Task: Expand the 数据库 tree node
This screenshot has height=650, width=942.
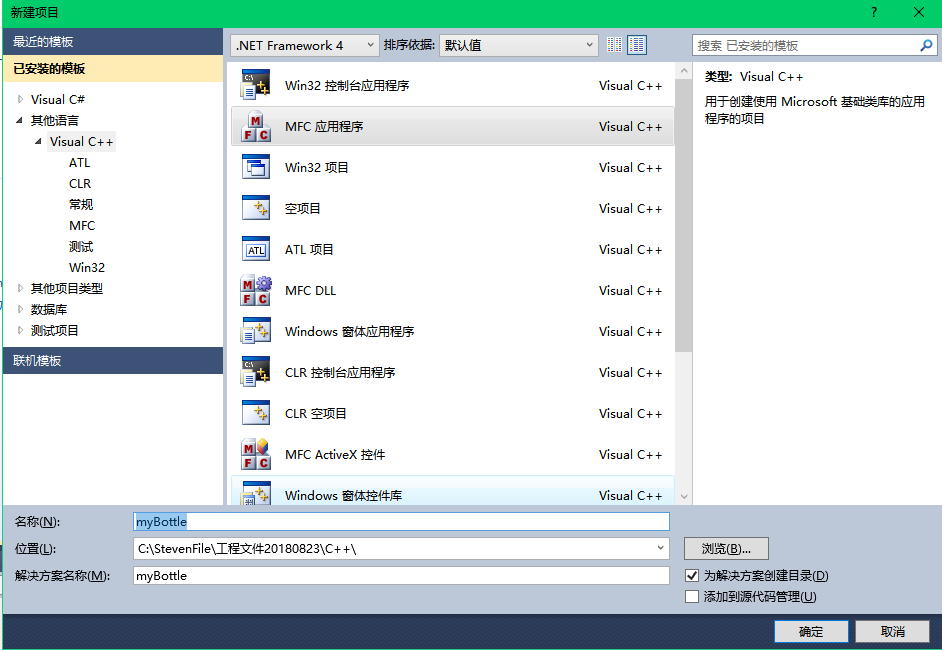Action: tap(20, 309)
